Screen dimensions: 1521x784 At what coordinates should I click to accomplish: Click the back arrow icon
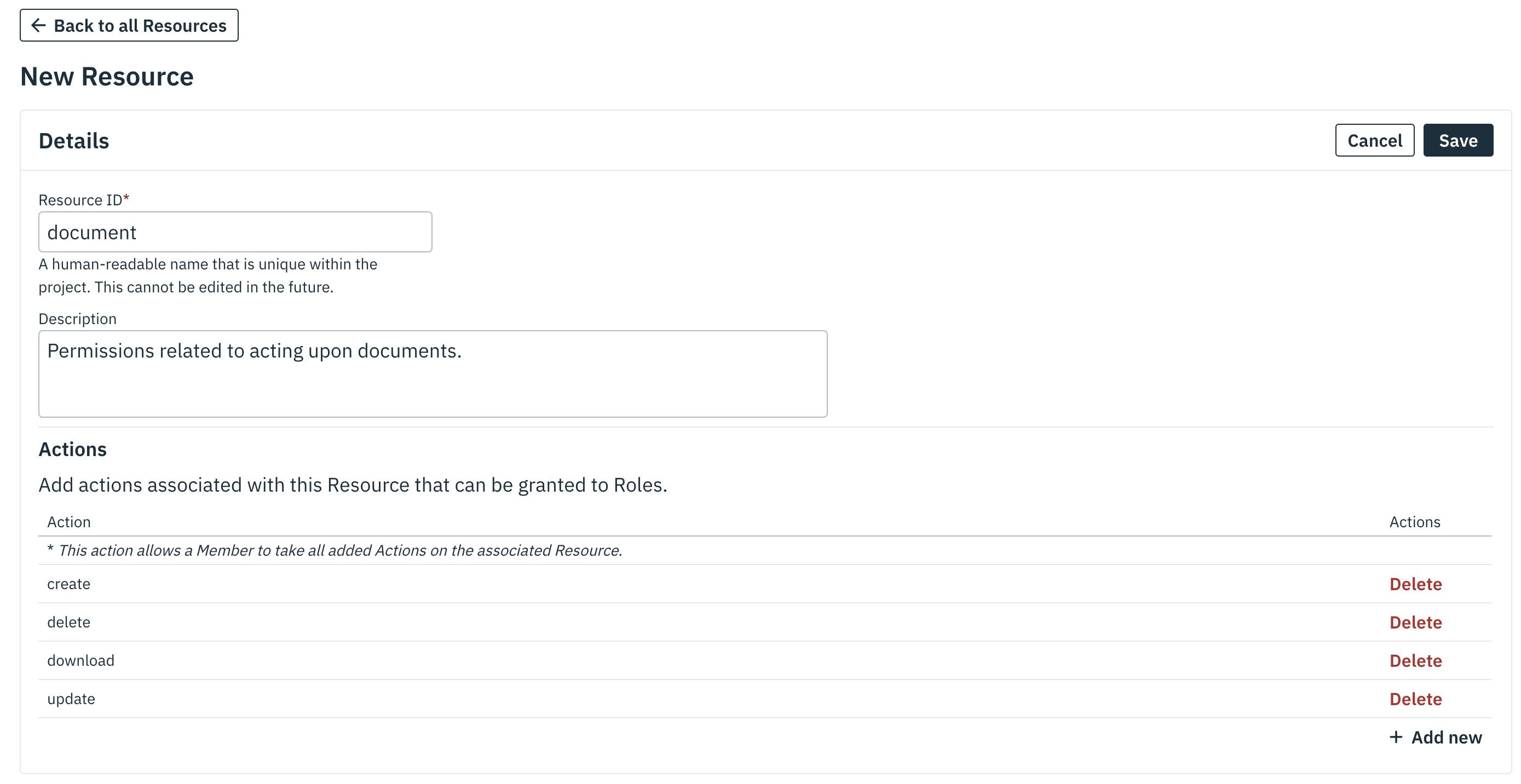pyautogui.click(x=38, y=25)
